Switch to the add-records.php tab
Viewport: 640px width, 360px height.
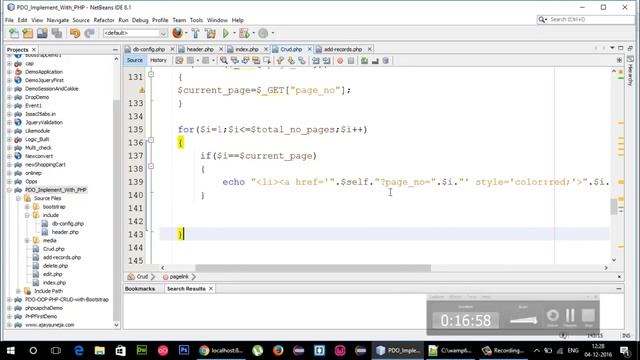343,49
